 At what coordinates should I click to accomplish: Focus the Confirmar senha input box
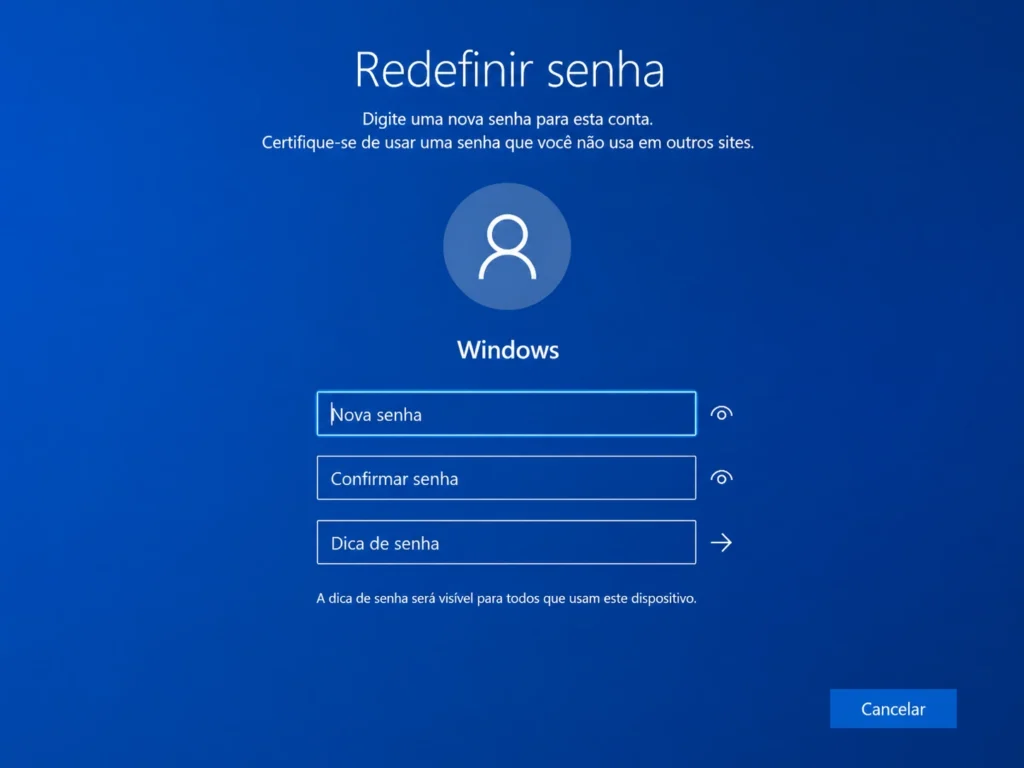[506, 478]
